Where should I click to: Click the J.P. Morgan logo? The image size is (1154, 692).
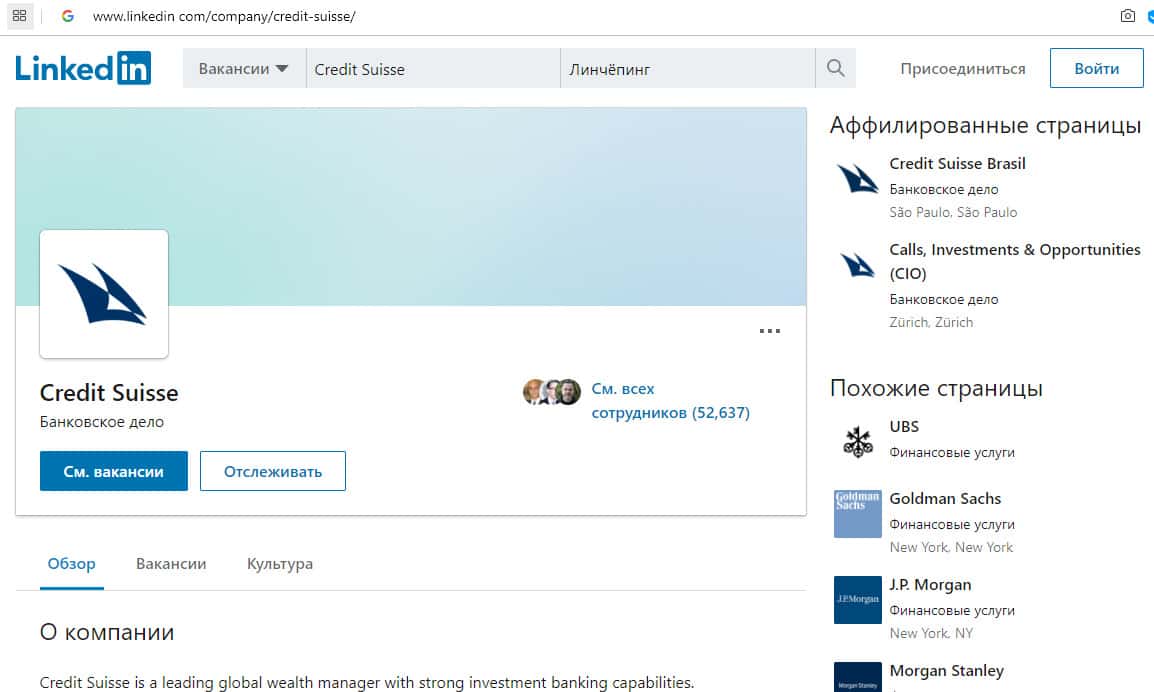point(857,600)
